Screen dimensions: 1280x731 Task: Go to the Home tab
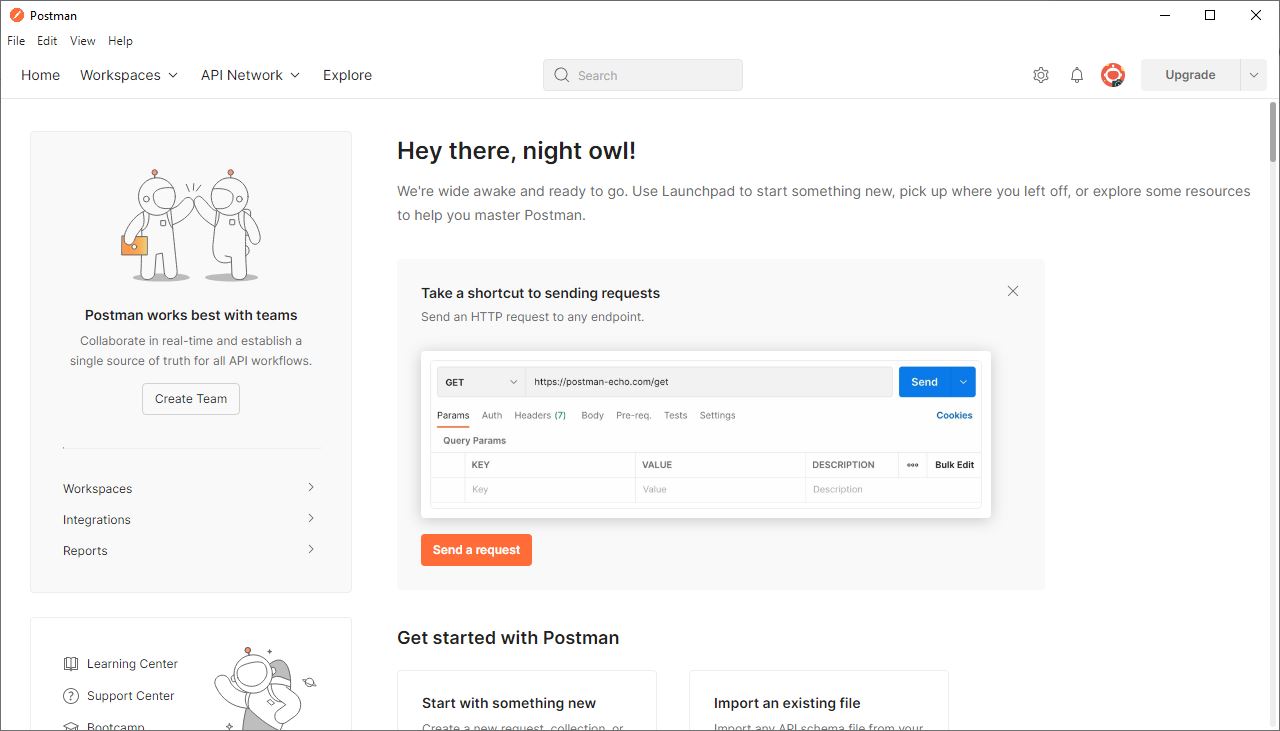[41, 75]
